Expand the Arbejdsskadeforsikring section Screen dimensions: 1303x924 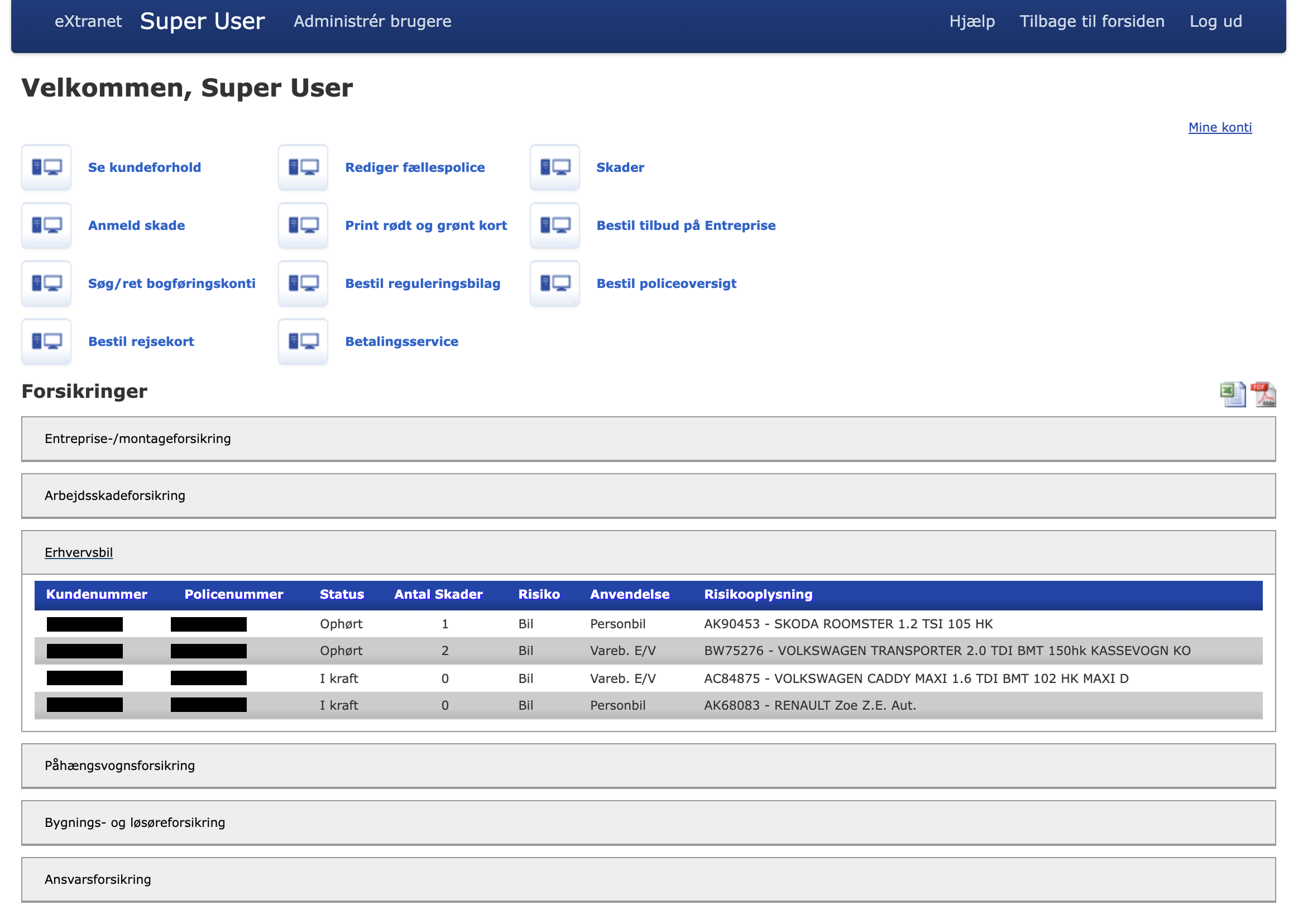coord(115,495)
